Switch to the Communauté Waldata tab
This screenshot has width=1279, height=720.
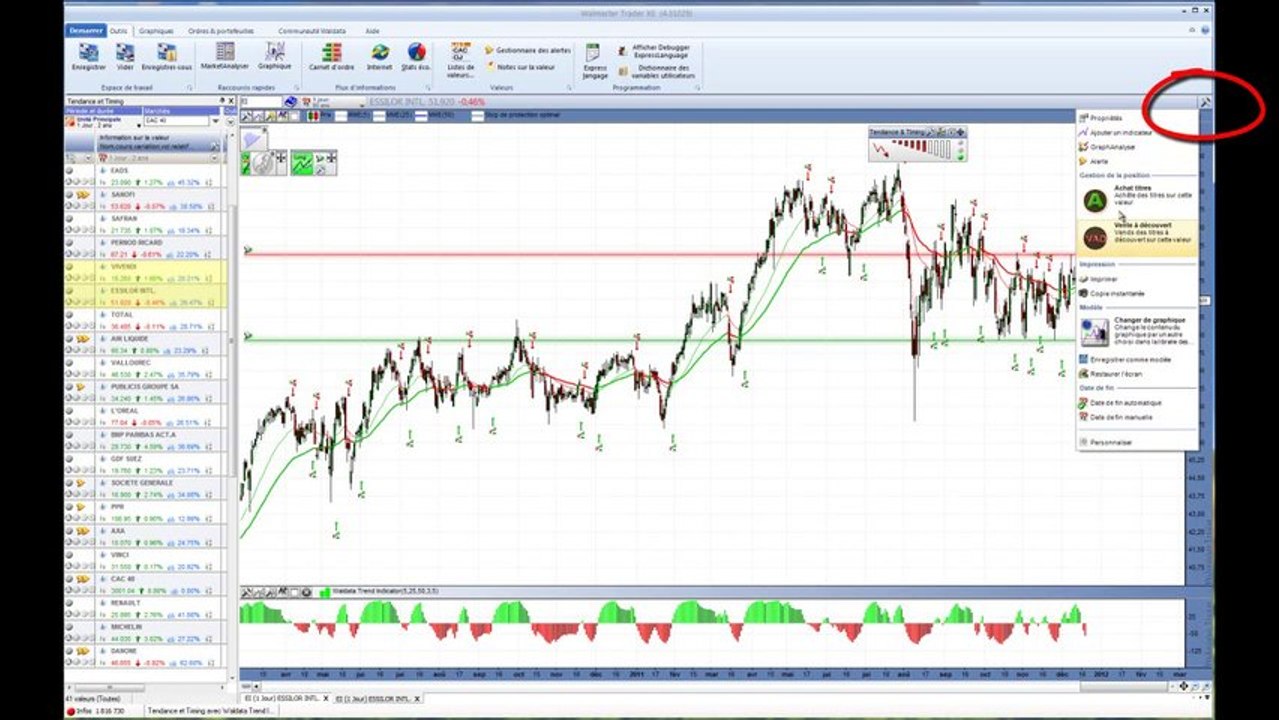(312, 31)
